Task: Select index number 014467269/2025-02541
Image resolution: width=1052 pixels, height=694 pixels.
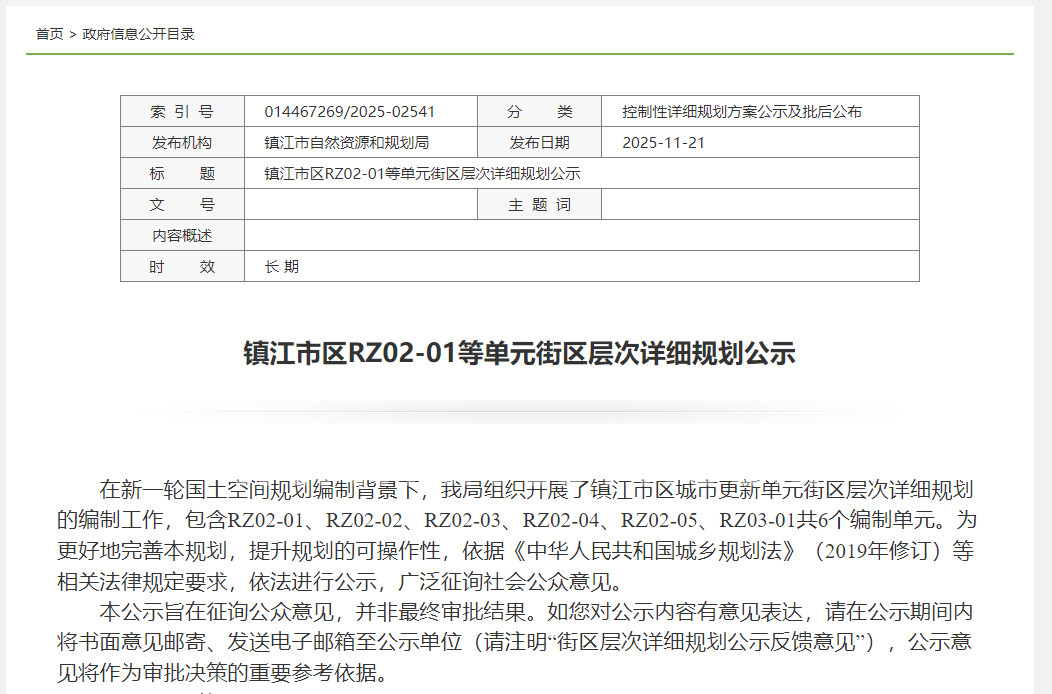Action: [x=349, y=112]
